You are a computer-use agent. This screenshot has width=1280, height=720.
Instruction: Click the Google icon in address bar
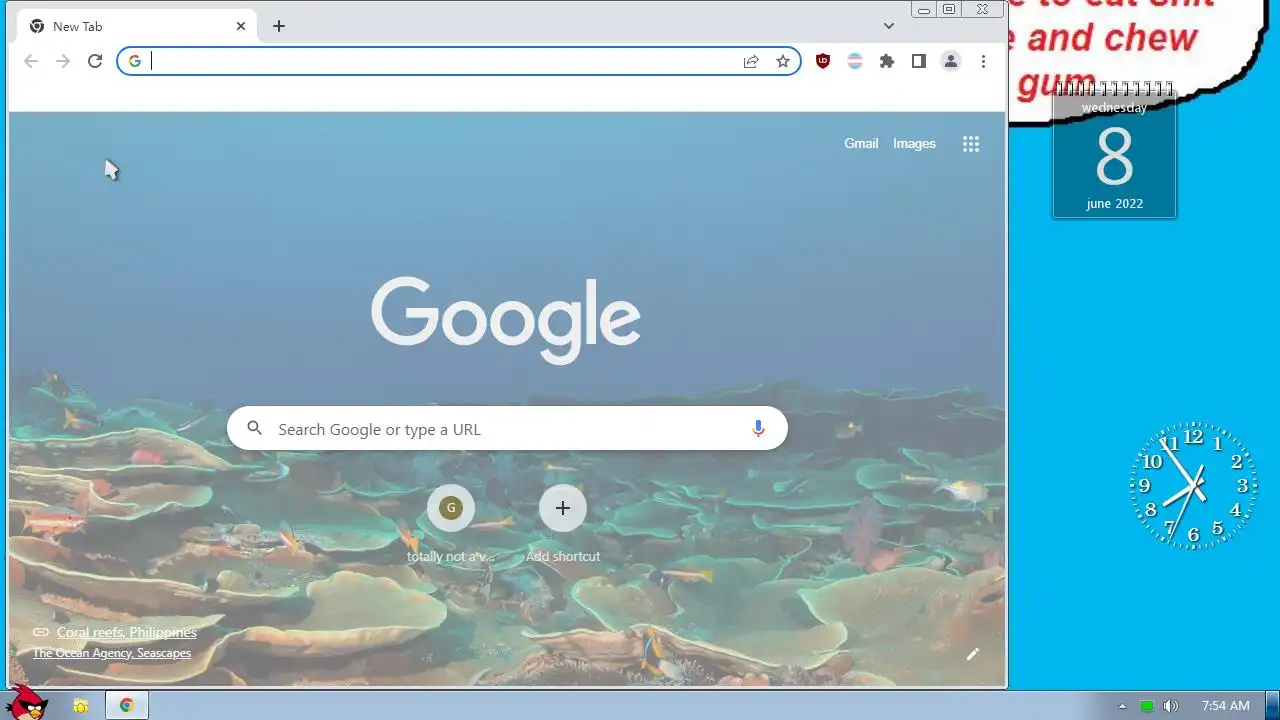click(x=135, y=61)
